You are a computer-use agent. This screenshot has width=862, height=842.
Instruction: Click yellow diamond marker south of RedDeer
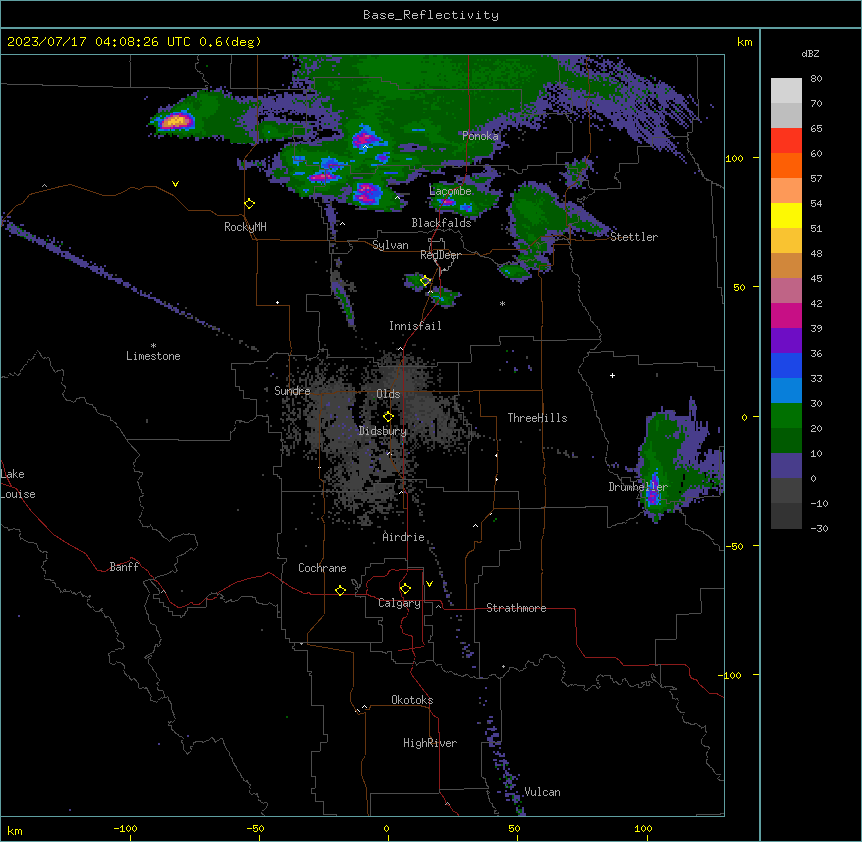click(x=425, y=281)
